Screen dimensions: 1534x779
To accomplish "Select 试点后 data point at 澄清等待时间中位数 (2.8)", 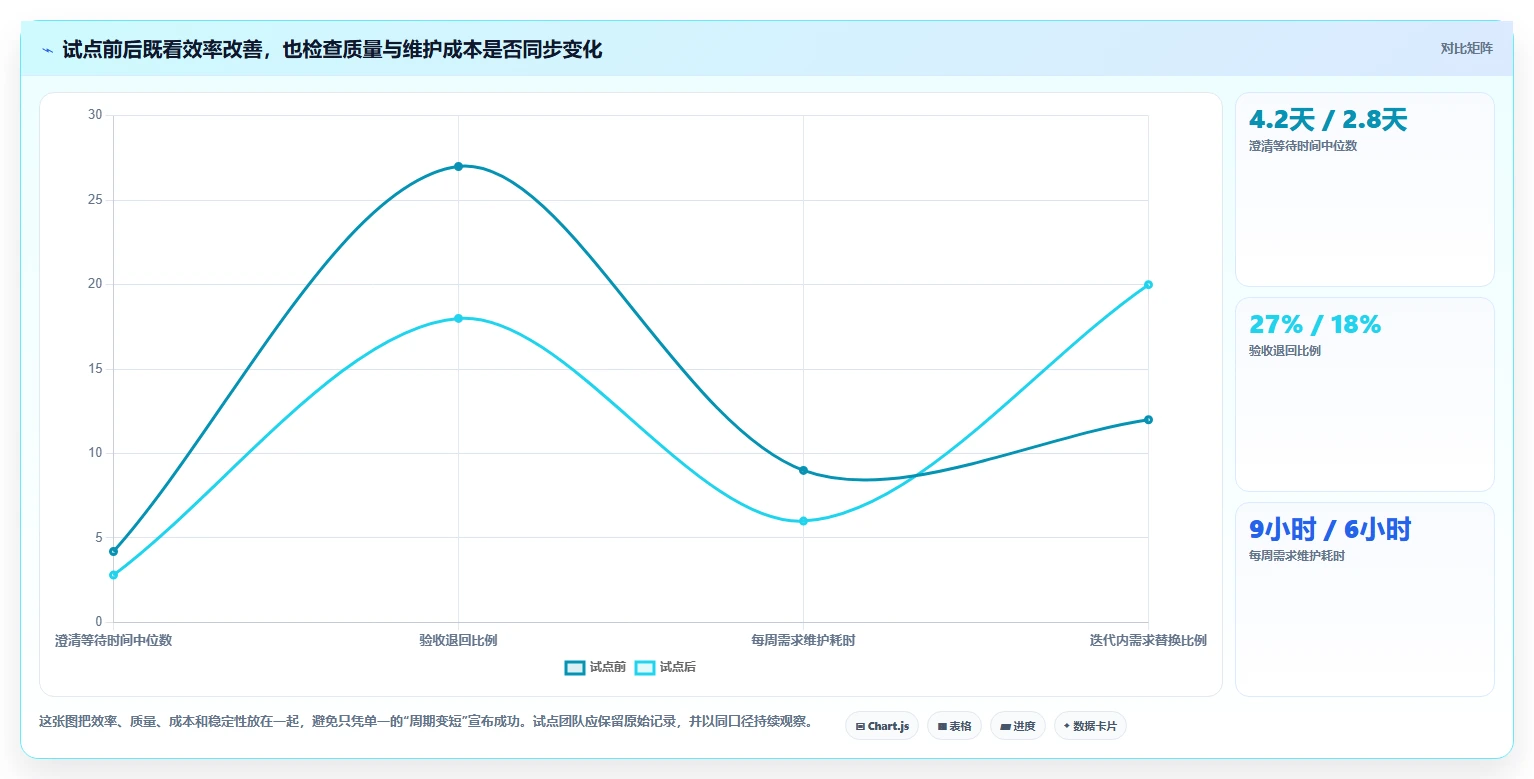I will point(113,575).
